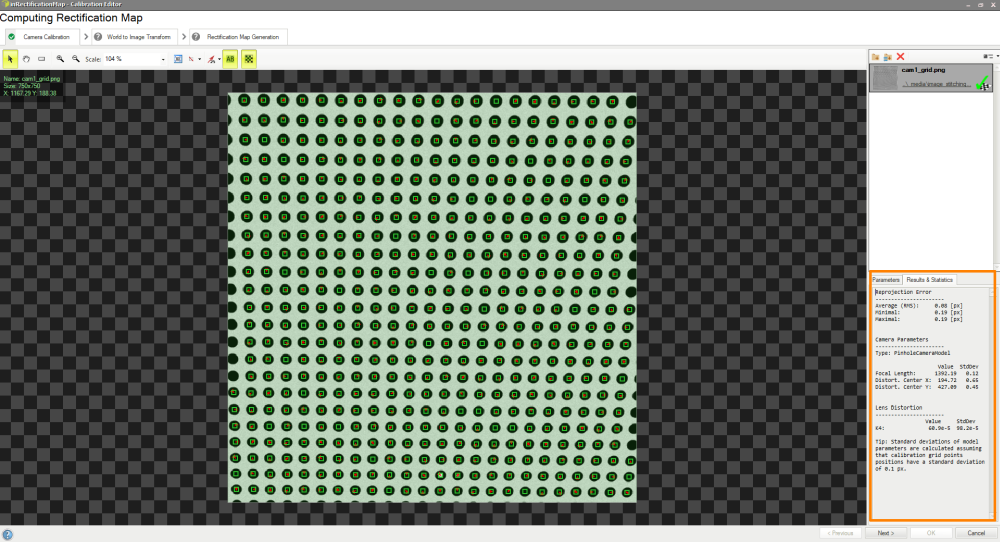Click the red line overlay icon
This screenshot has height=542, width=1000.
191,59
